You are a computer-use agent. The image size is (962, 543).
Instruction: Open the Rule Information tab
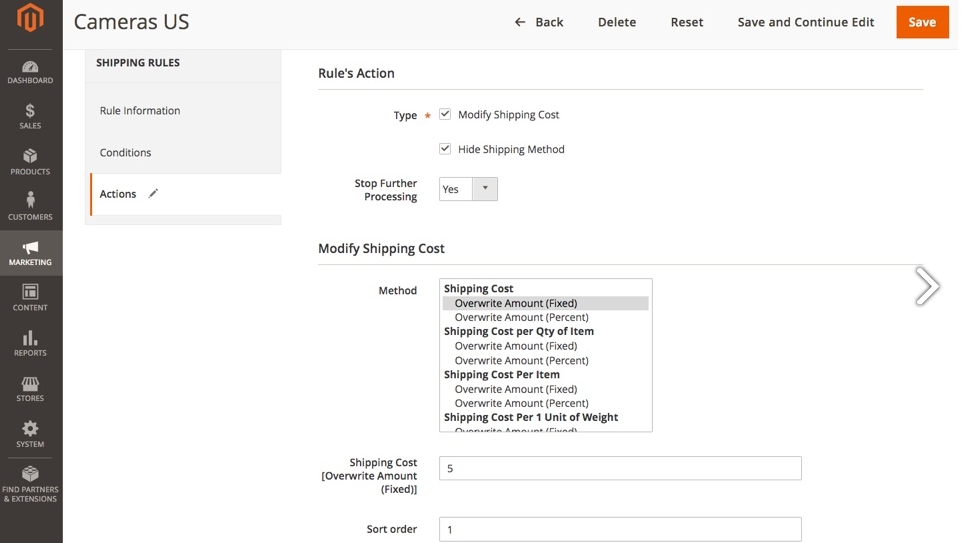tap(140, 110)
